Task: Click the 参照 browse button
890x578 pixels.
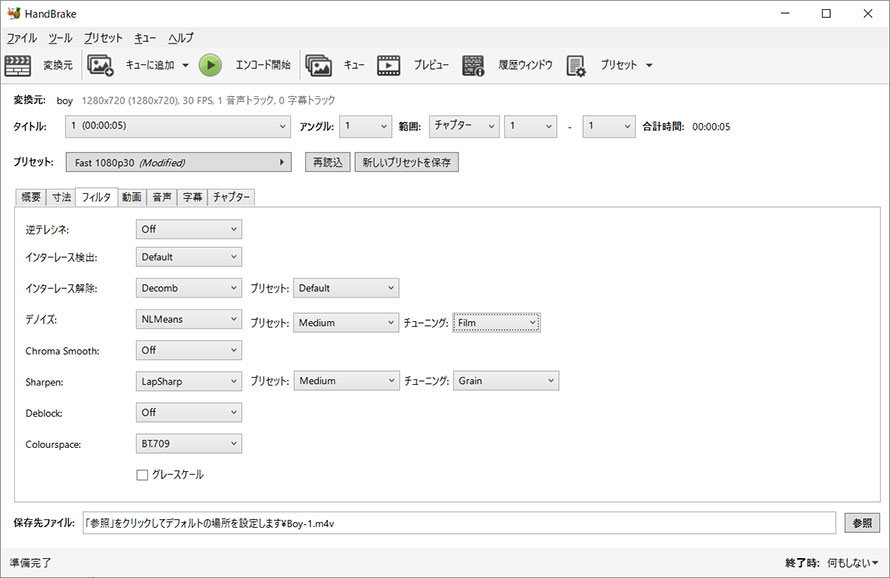Action: click(x=862, y=523)
